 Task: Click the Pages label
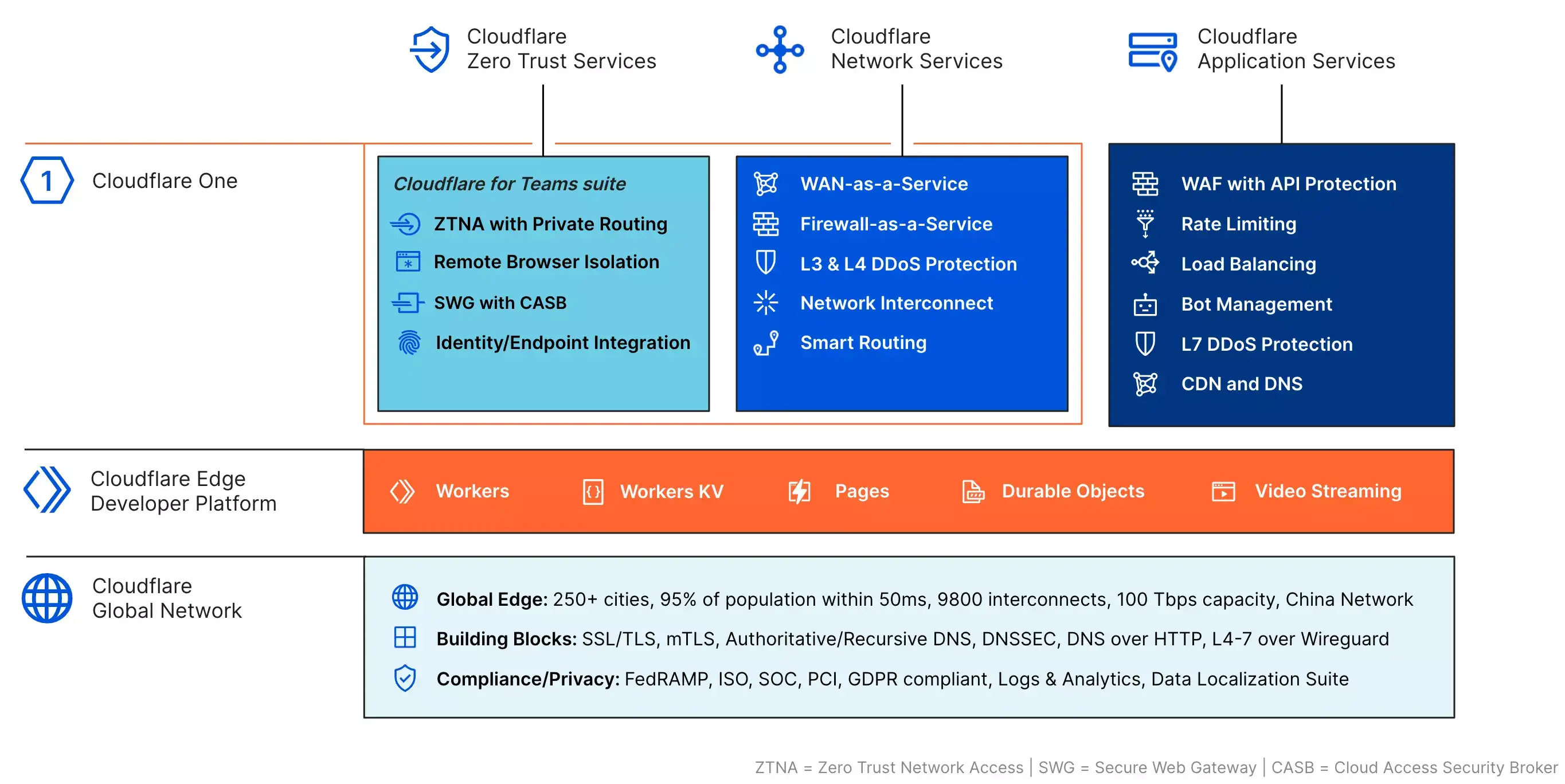coord(862,491)
